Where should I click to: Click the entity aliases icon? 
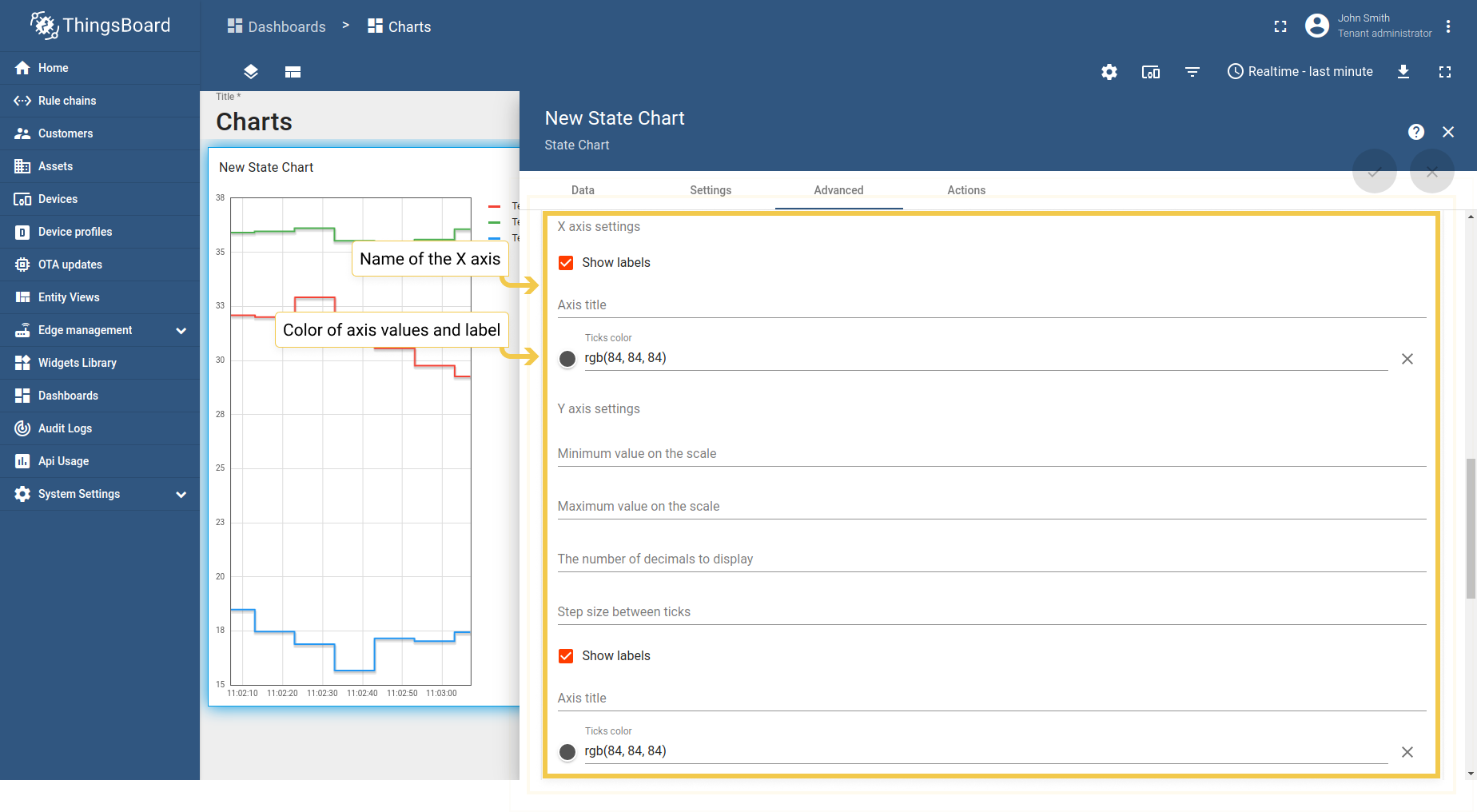pyautogui.click(x=1150, y=72)
